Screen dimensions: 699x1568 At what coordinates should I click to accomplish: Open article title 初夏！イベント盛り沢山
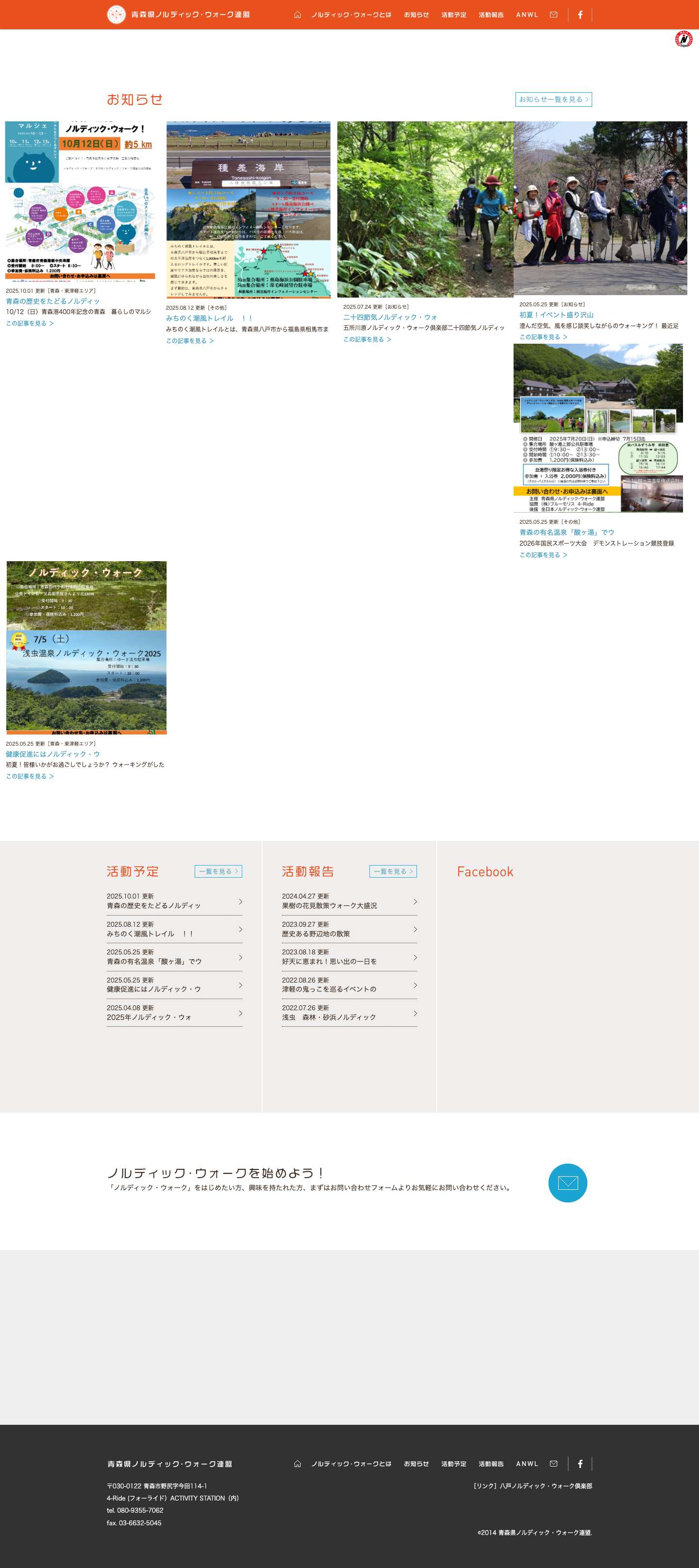(556, 314)
